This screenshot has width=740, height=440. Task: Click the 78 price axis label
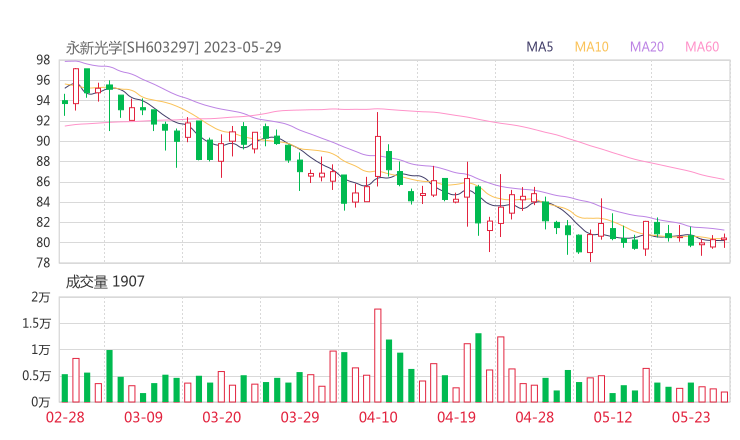pos(43,263)
